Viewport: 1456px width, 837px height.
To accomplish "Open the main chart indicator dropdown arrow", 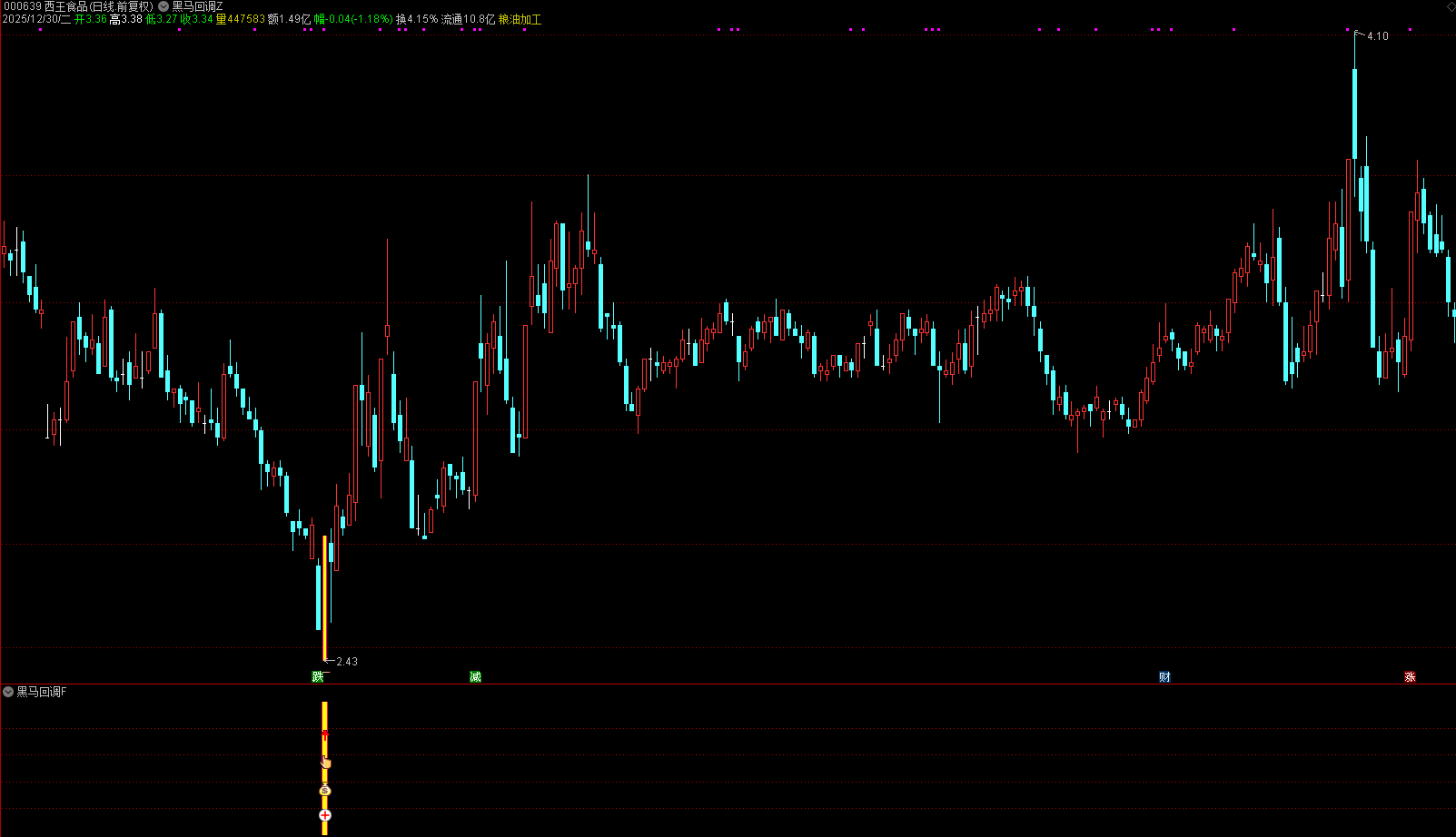I will (x=163, y=6).
